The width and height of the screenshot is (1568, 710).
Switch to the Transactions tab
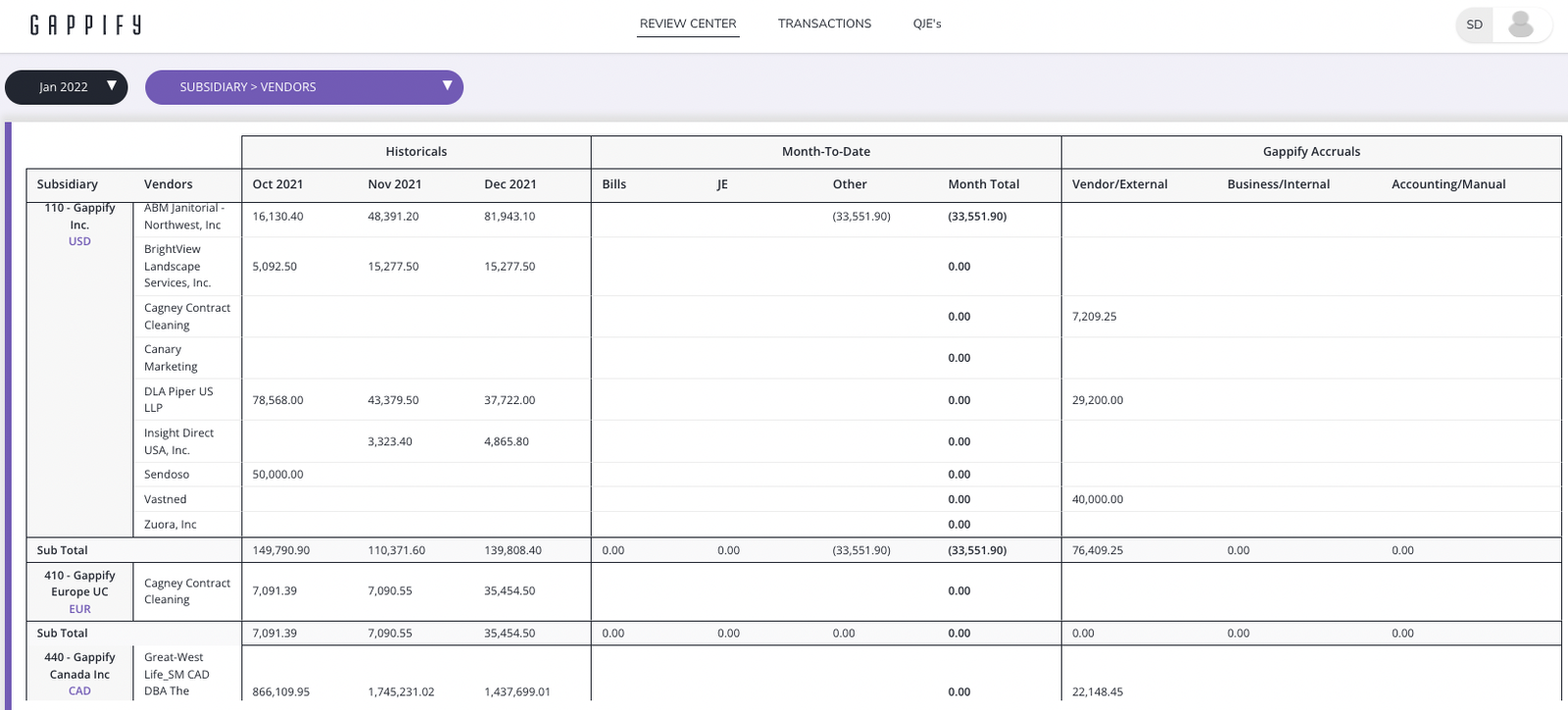[x=824, y=24]
